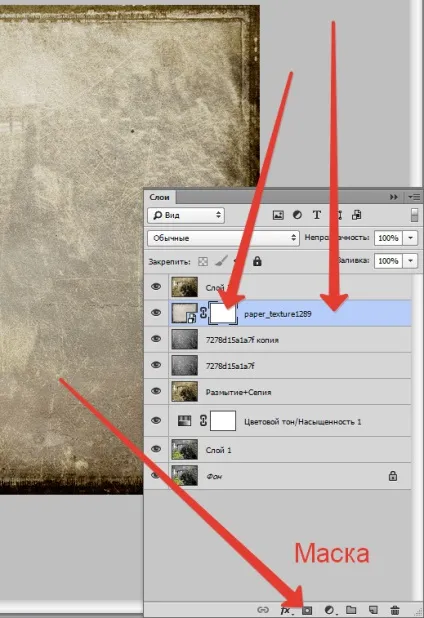Filter layers by type (T) icon
Image resolution: width=424 pixels, height=618 pixels.
point(316,215)
